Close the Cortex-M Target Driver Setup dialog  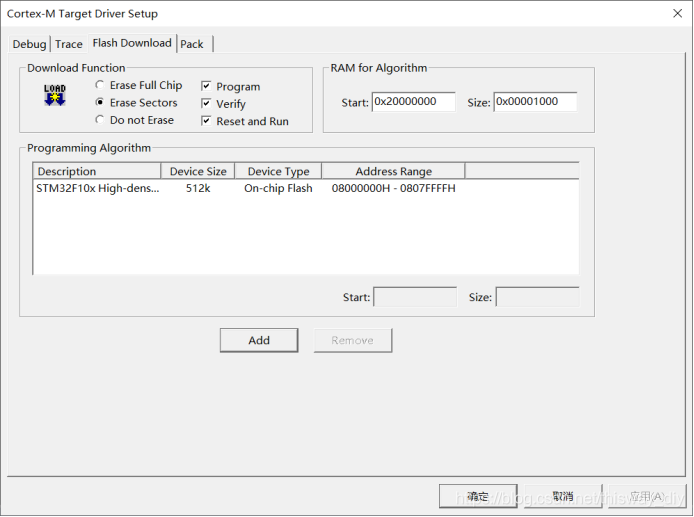pyautogui.click(x=678, y=13)
